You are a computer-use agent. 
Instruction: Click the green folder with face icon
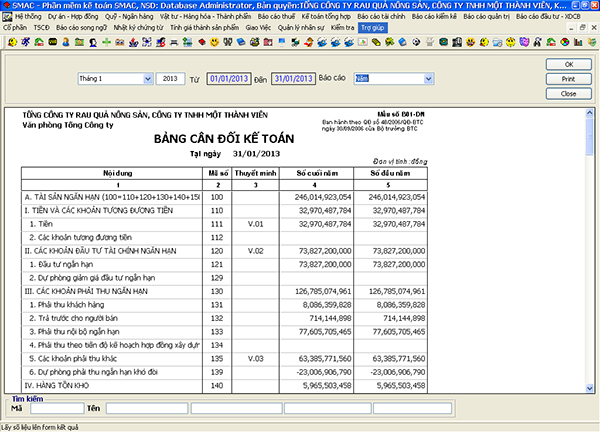click(79, 42)
